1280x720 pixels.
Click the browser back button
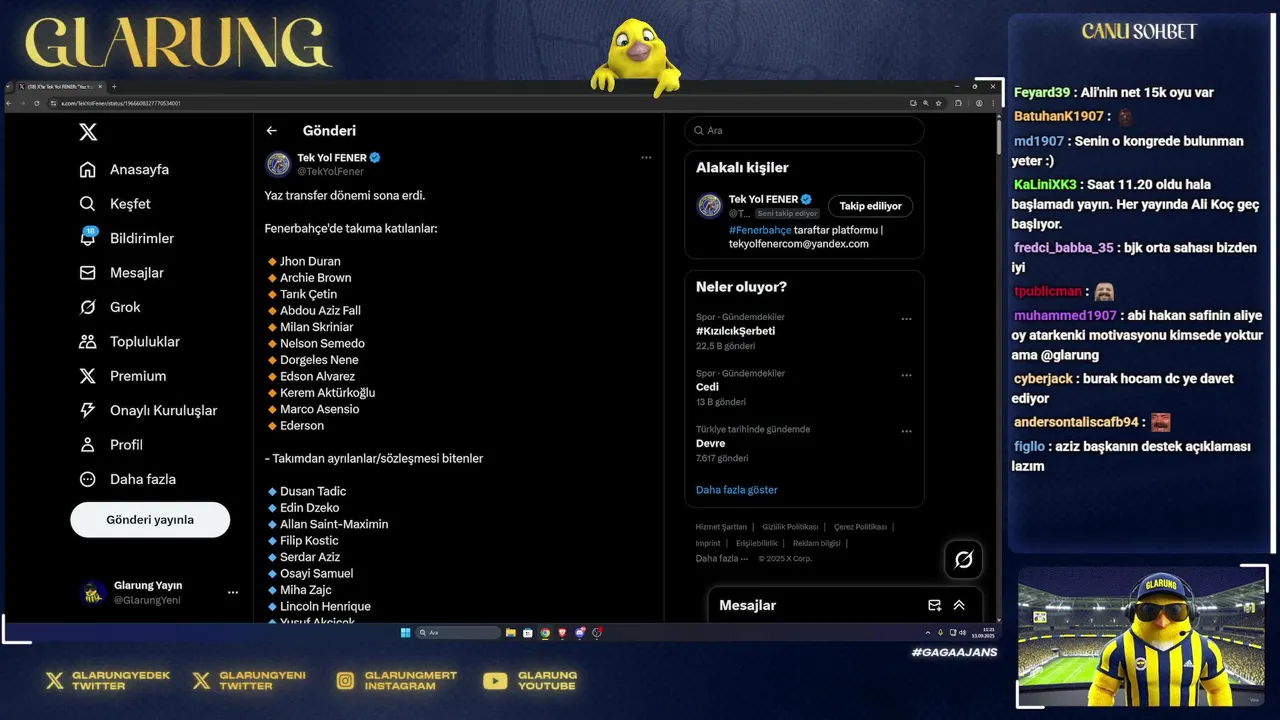tap(11, 103)
